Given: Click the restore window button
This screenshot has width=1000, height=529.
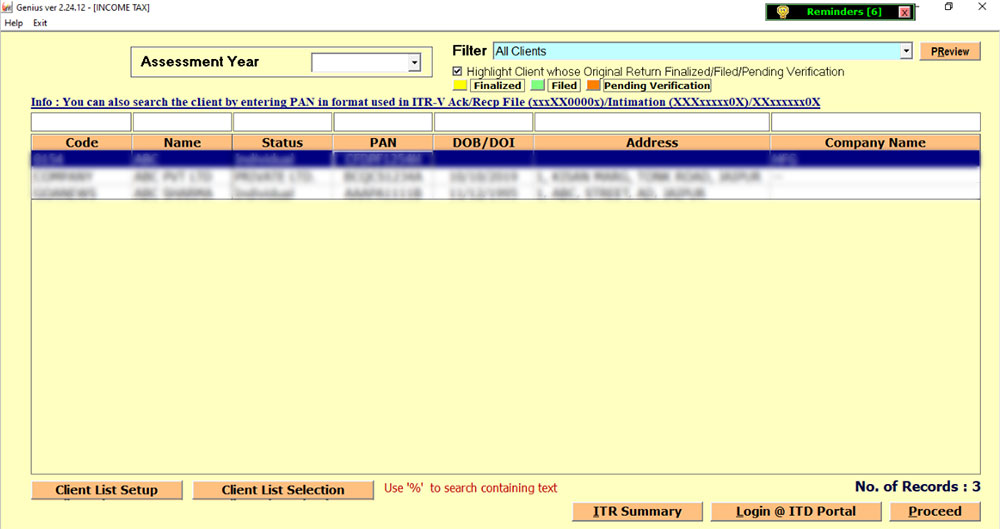Looking at the screenshot, I should (948, 7).
